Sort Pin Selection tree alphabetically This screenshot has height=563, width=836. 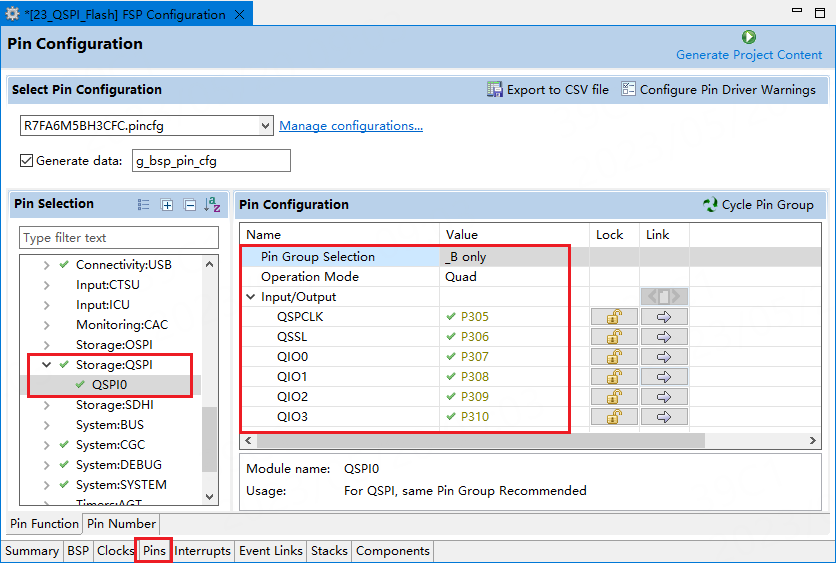pos(212,205)
